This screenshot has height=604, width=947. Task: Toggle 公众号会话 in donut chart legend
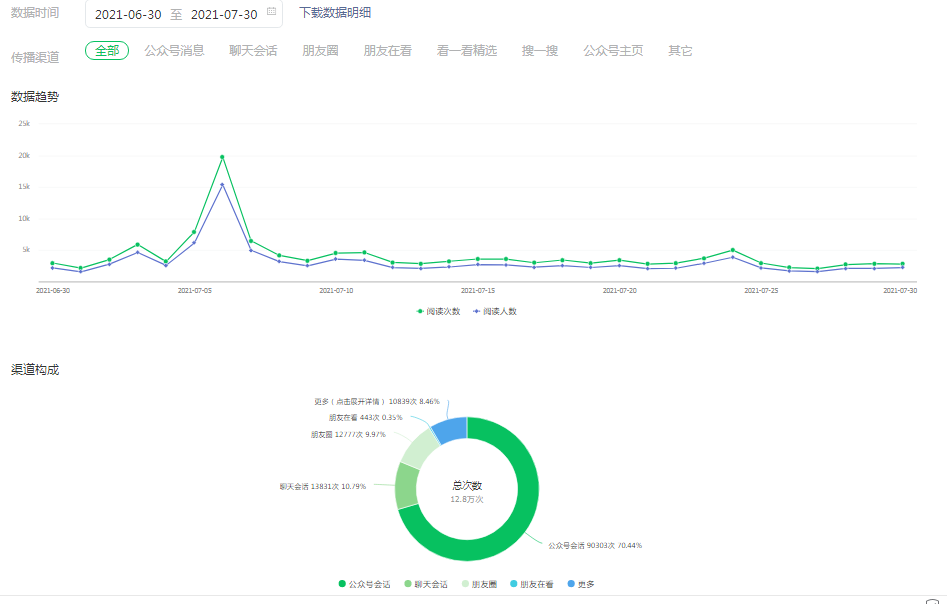click(x=365, y=584)
